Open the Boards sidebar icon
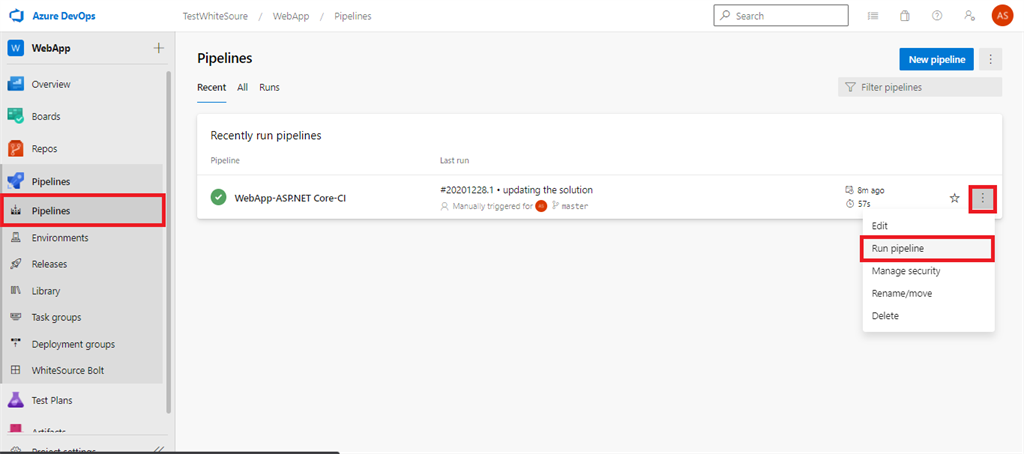1024x454 pixels. click(16, 116)
